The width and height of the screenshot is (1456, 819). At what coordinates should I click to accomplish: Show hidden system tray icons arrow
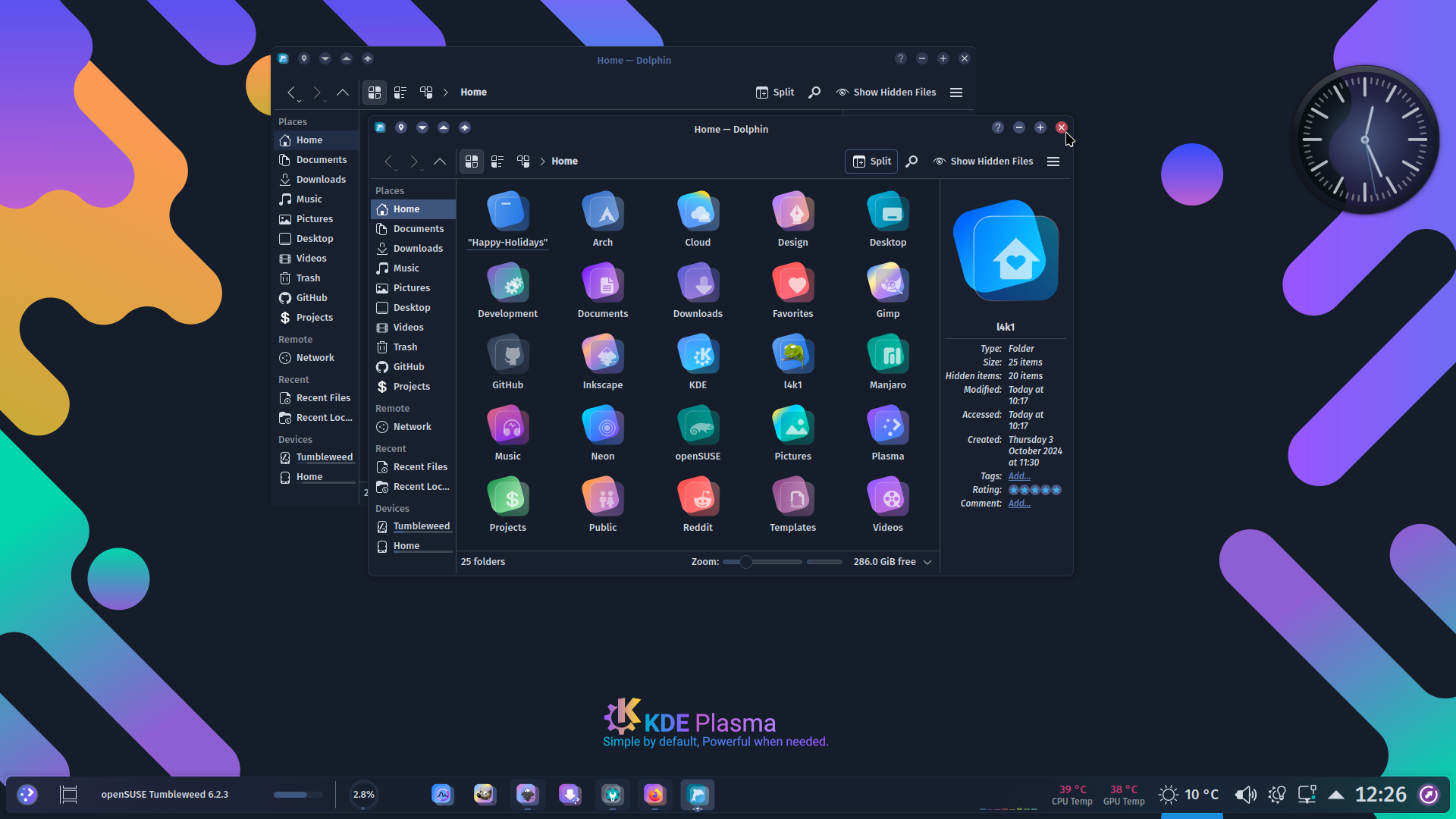tap(1336, 795)
